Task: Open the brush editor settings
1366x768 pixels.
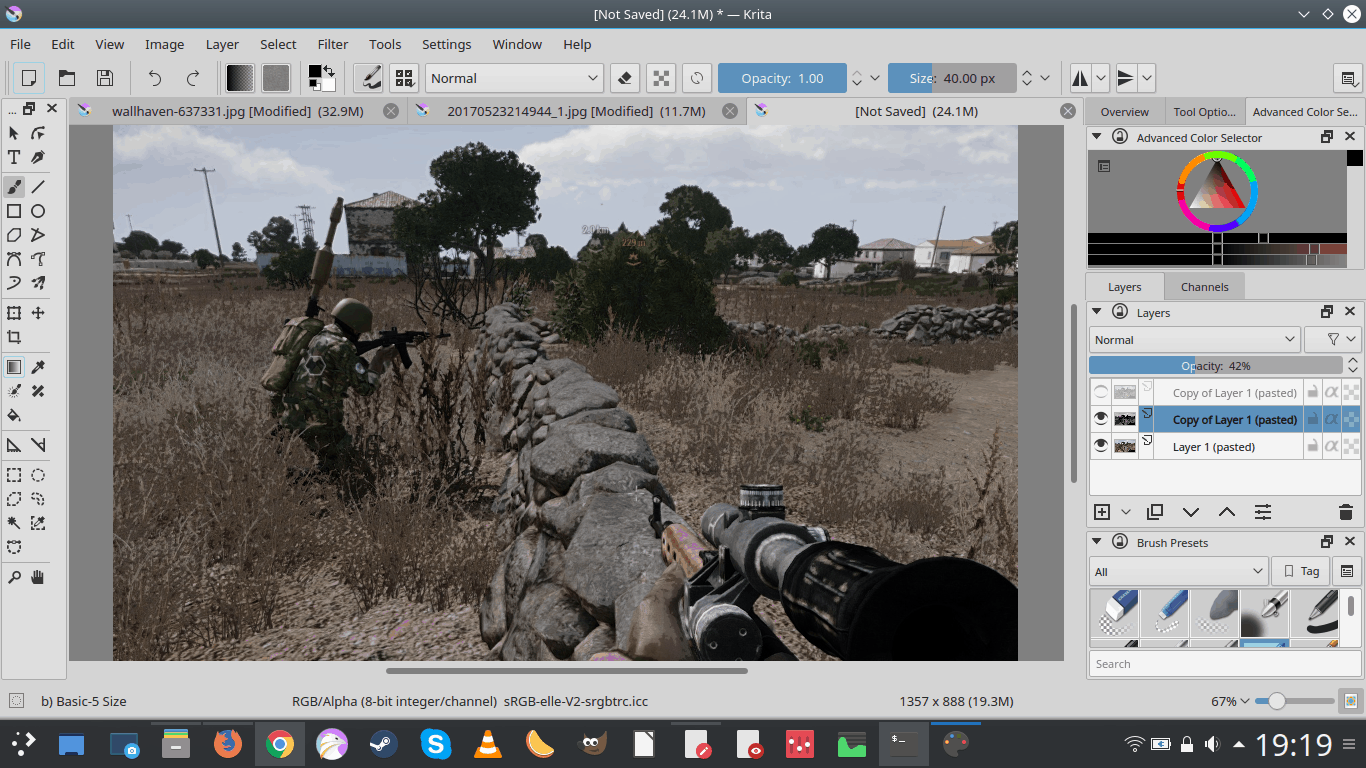Action: [x=368, y=78]
